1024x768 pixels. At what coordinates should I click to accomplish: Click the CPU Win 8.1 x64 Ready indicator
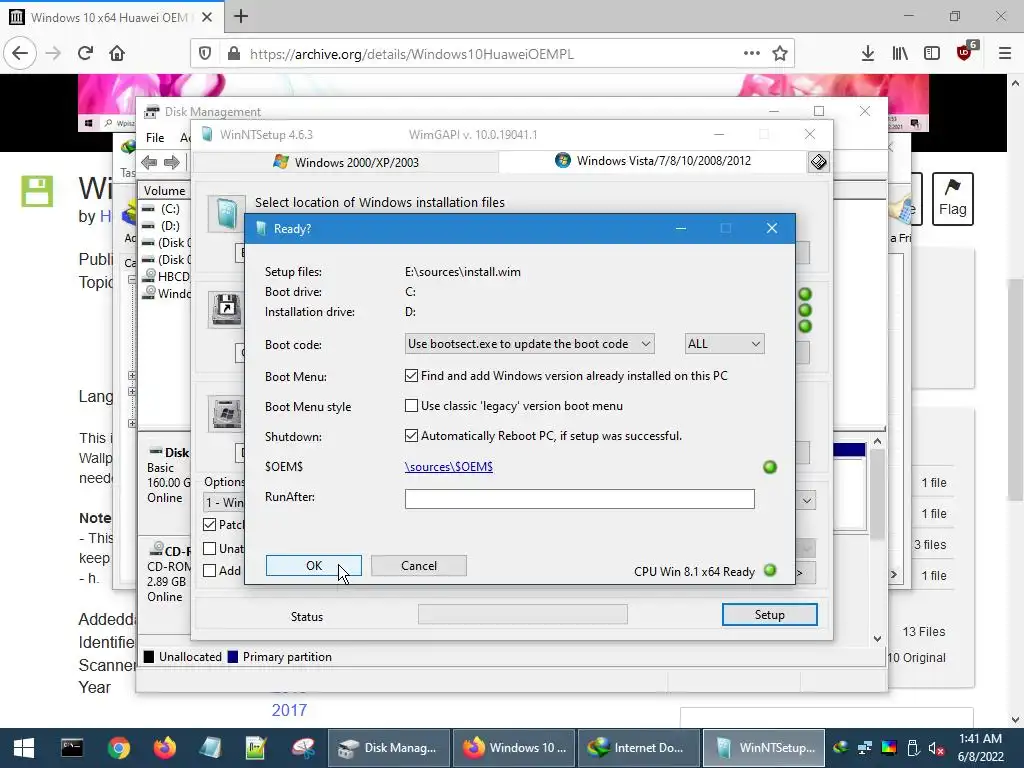tap(770, 570)
